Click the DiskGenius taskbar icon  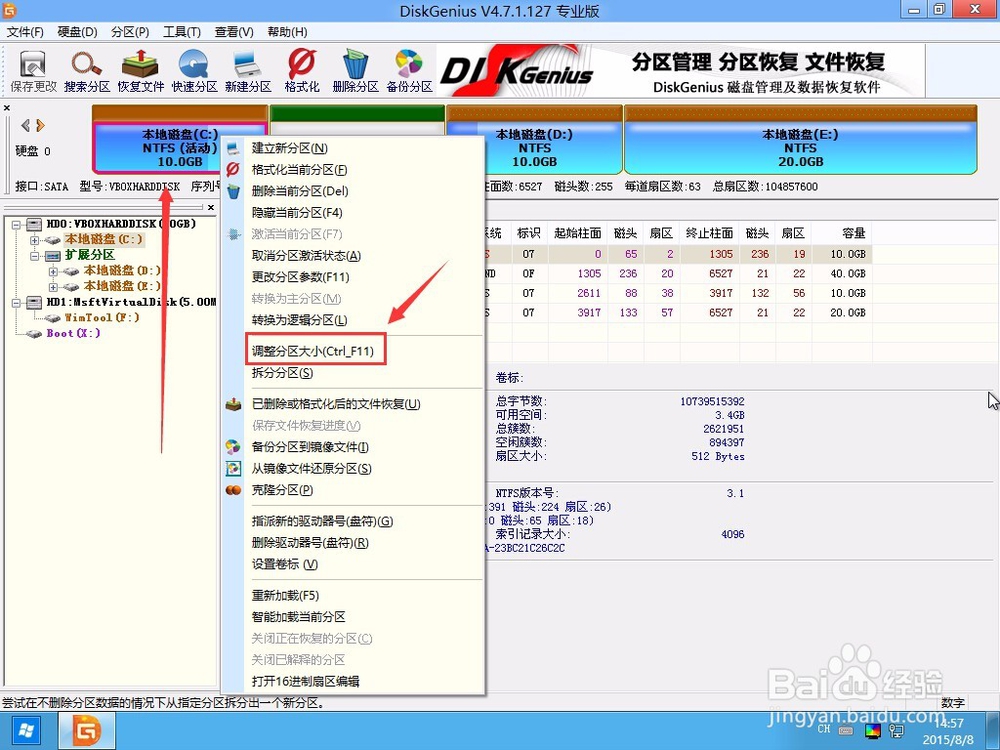(x=87, y=731)
